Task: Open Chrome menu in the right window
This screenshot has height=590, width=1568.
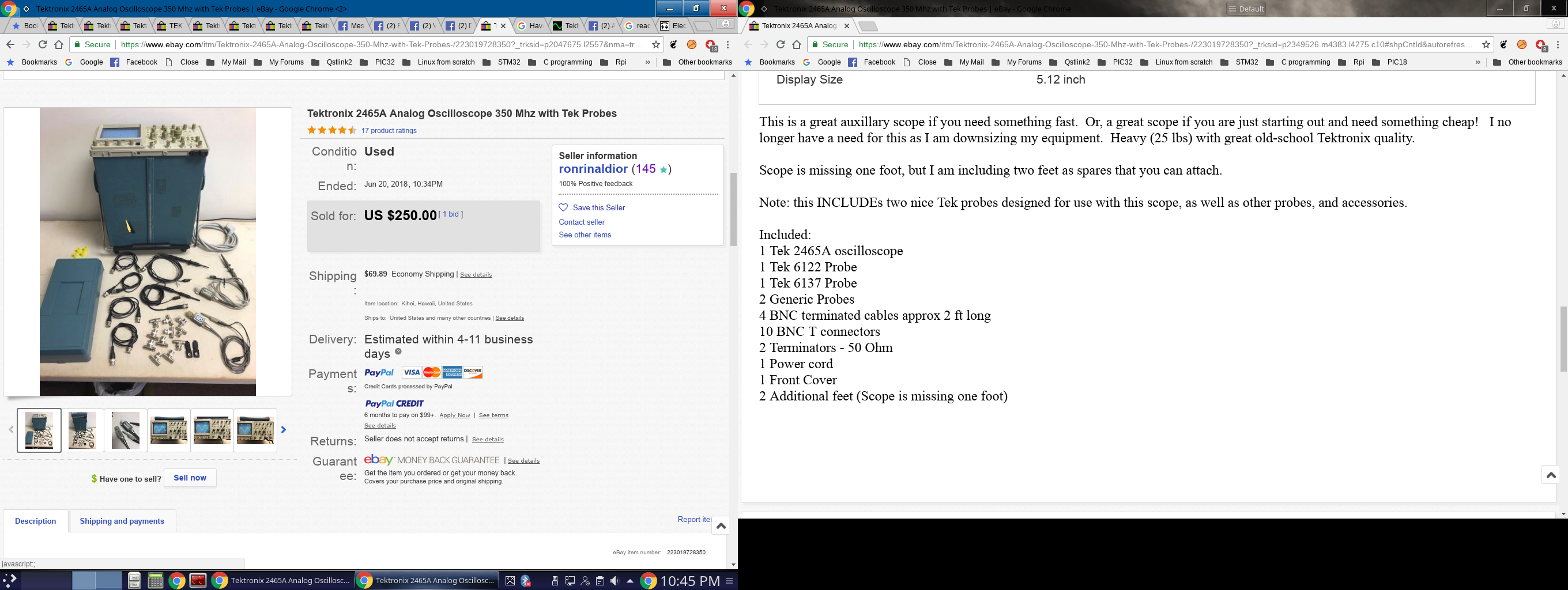Action: coord(1558,44)
